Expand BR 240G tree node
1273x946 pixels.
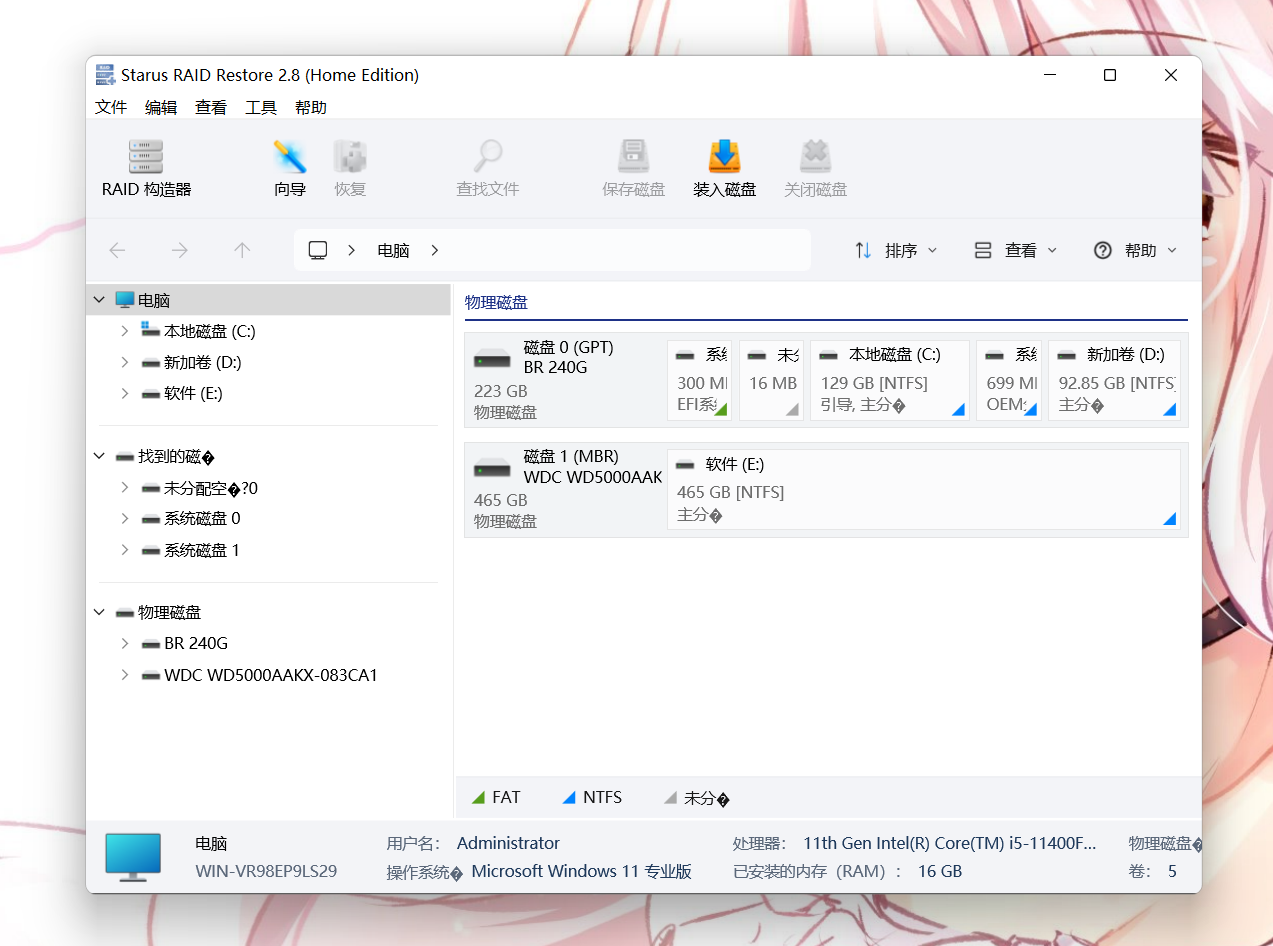pyautogui.click(x=124, y=643)
